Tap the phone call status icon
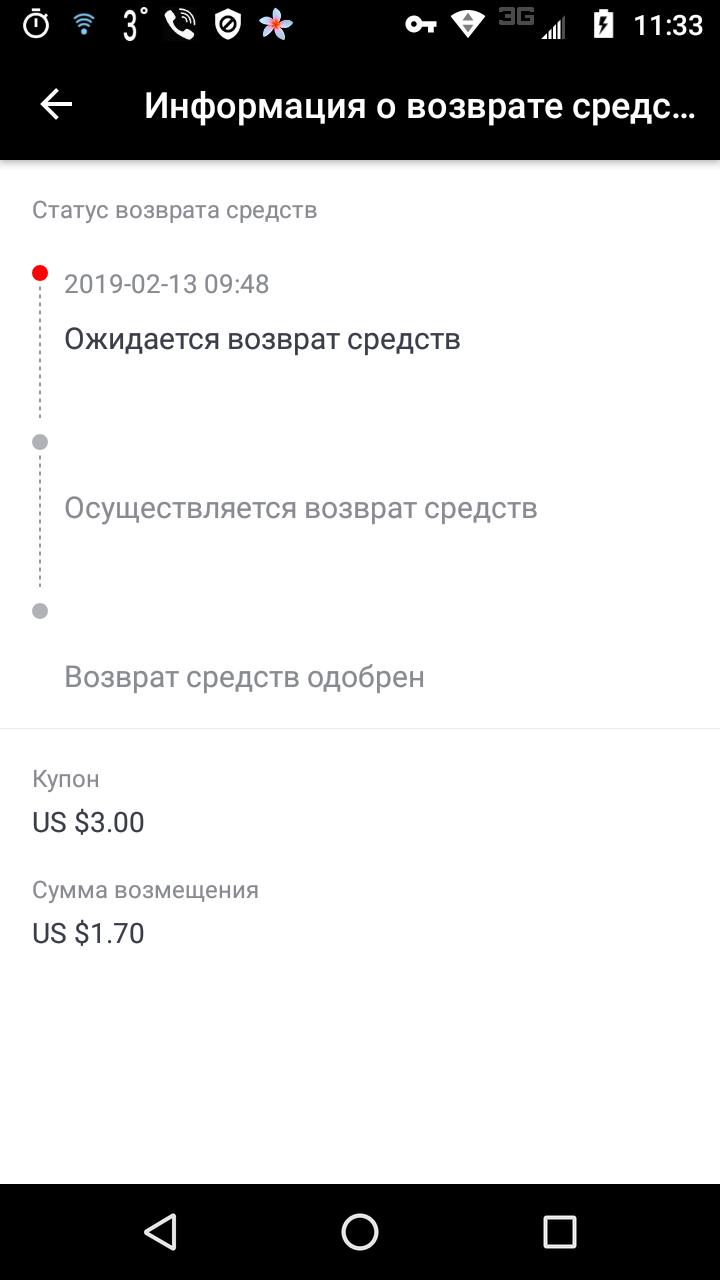 pyautogui.click(x=180, y=25)
